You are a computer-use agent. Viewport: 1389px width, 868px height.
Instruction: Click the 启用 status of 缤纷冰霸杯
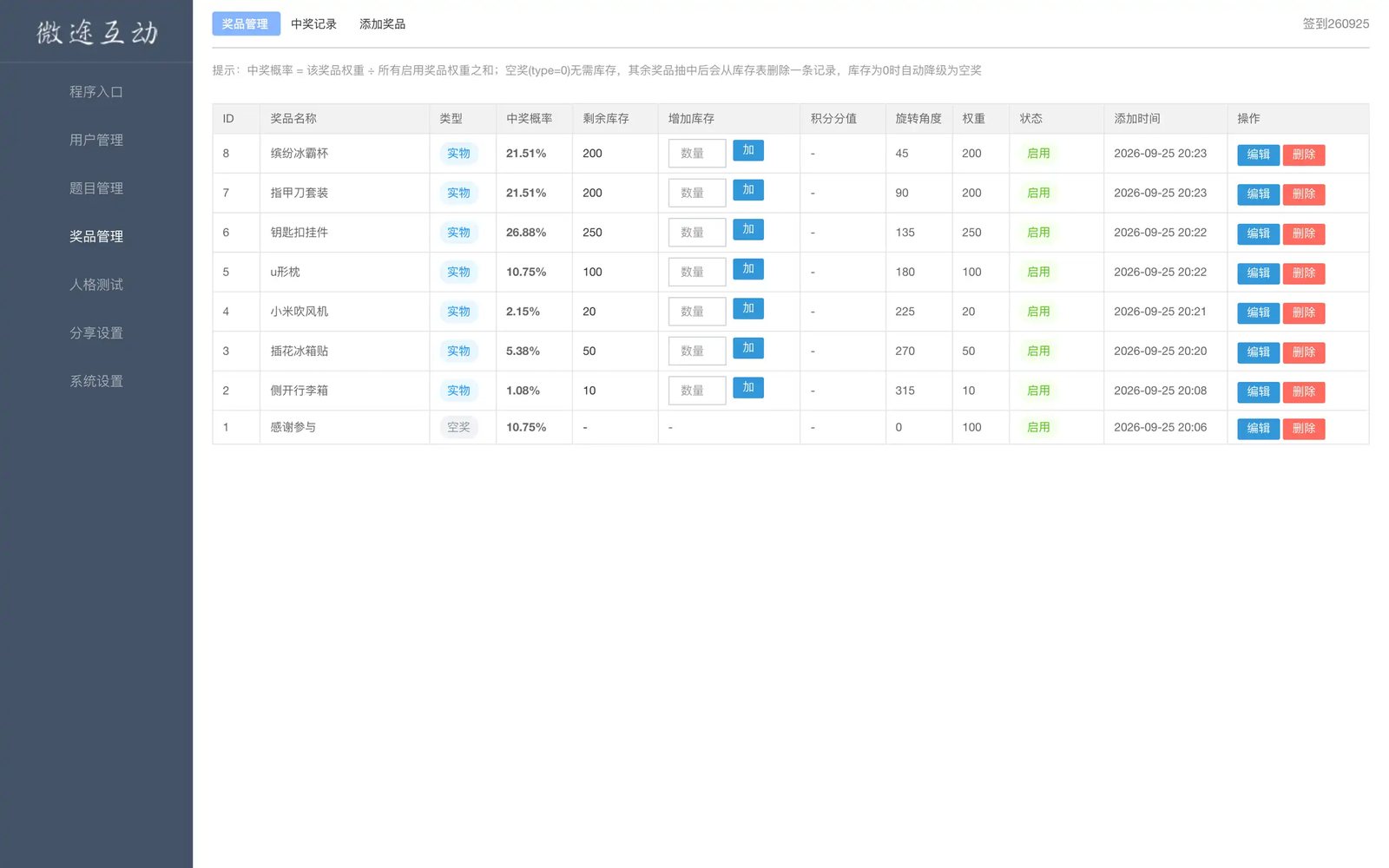coord(1038,154)
